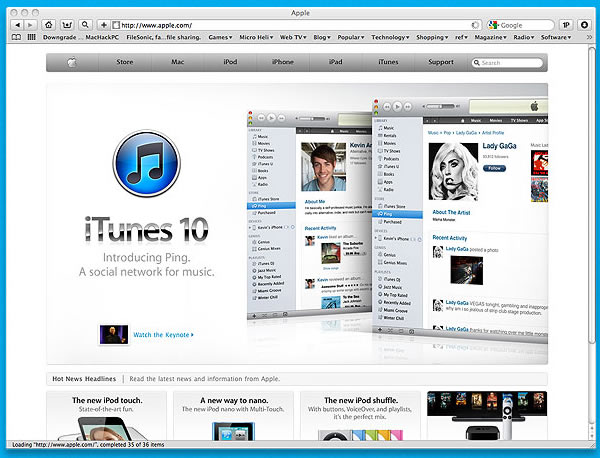
Task: Open the MacHackPC bookmark
Action: click(x=102, y=37)
